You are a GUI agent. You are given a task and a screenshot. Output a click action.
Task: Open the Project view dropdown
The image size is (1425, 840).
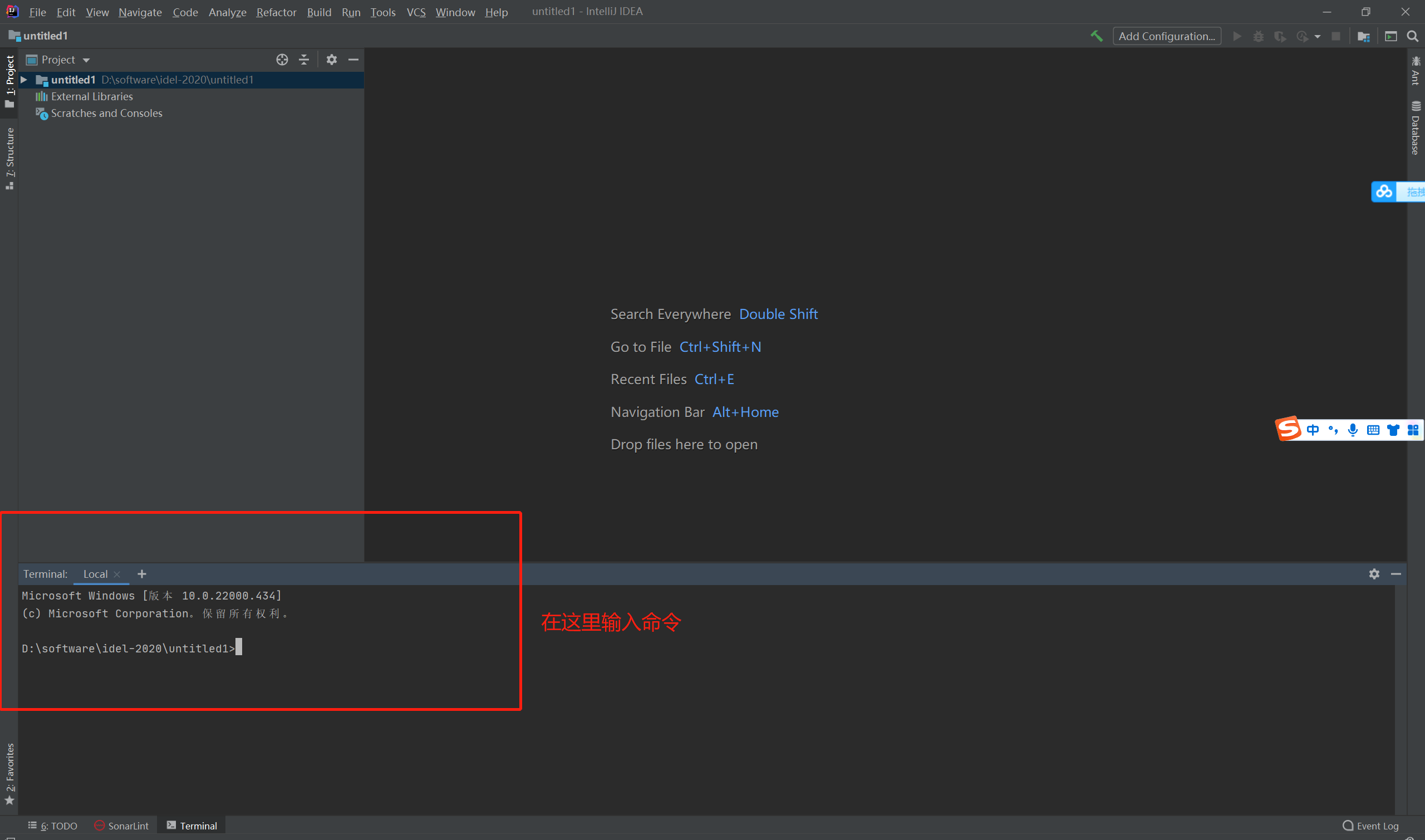[86, 60]
